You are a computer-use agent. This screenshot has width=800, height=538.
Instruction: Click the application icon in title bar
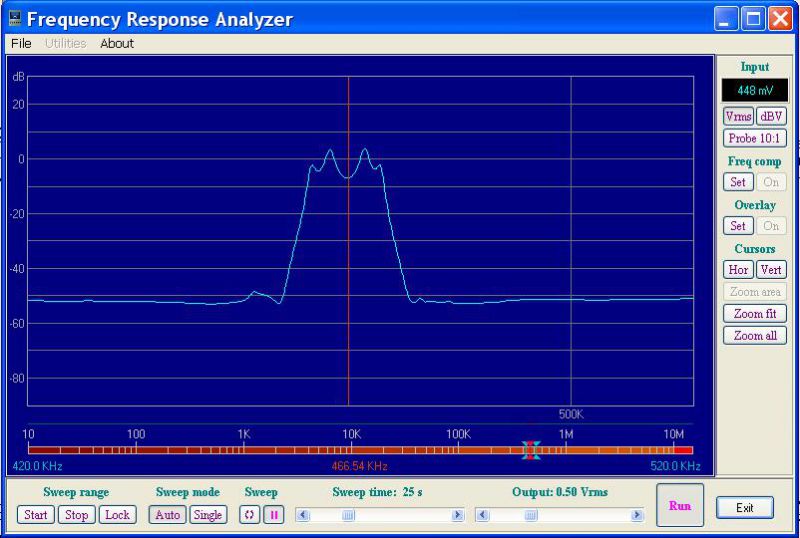(16, 19)
